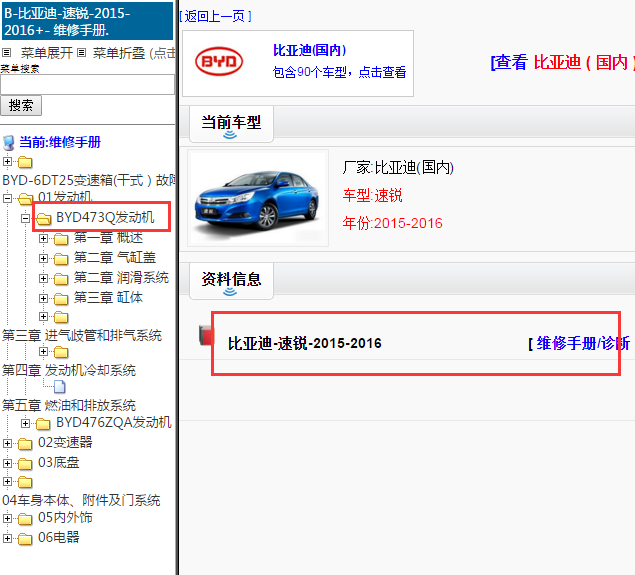Click the BYD logo image

tap(219, 62)
